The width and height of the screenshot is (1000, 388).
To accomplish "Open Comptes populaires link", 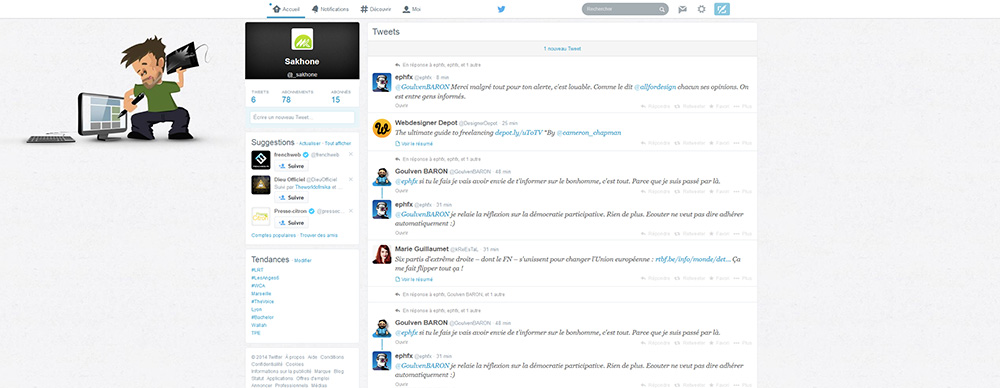I will click(x=274, y=235).
